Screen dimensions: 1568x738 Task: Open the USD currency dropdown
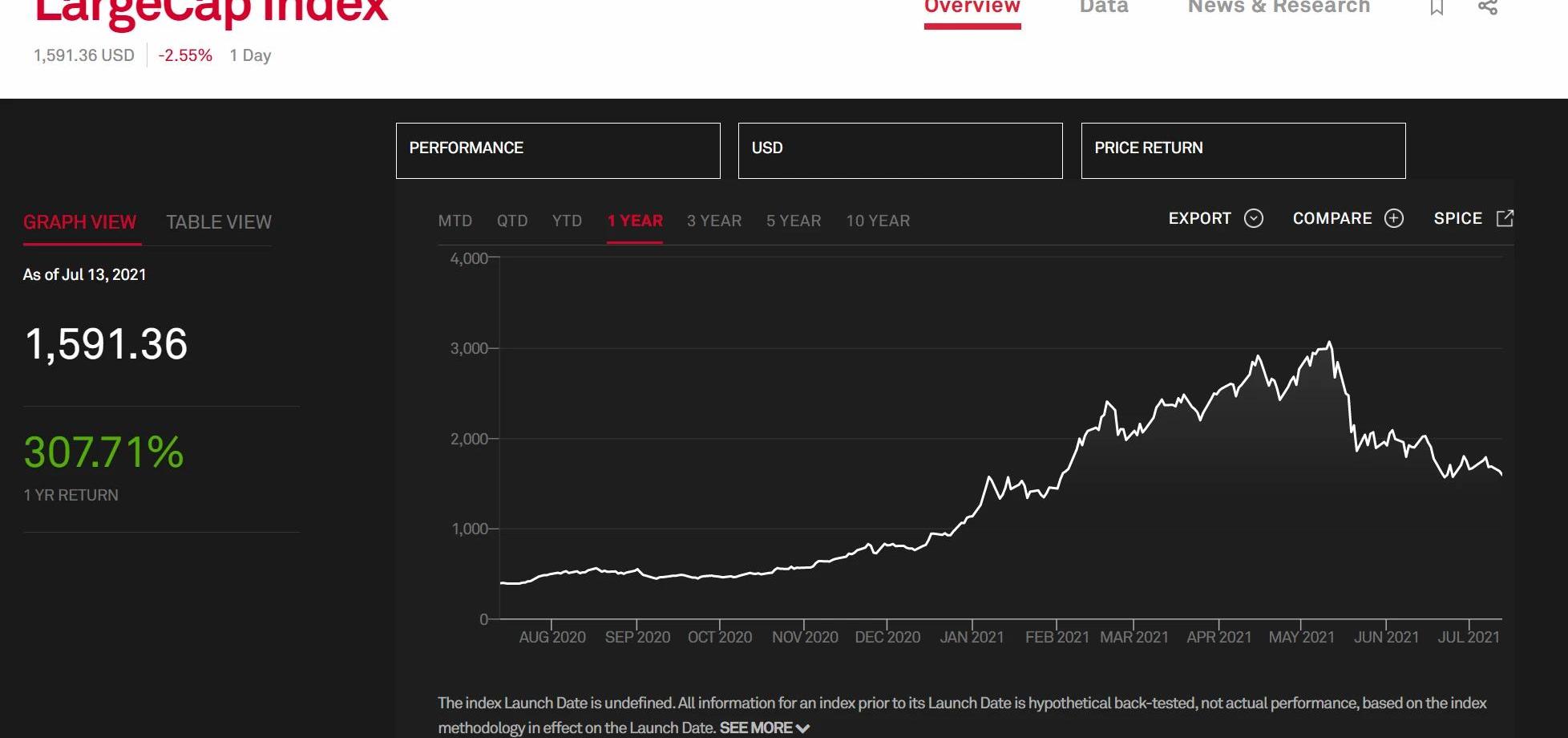900,151
